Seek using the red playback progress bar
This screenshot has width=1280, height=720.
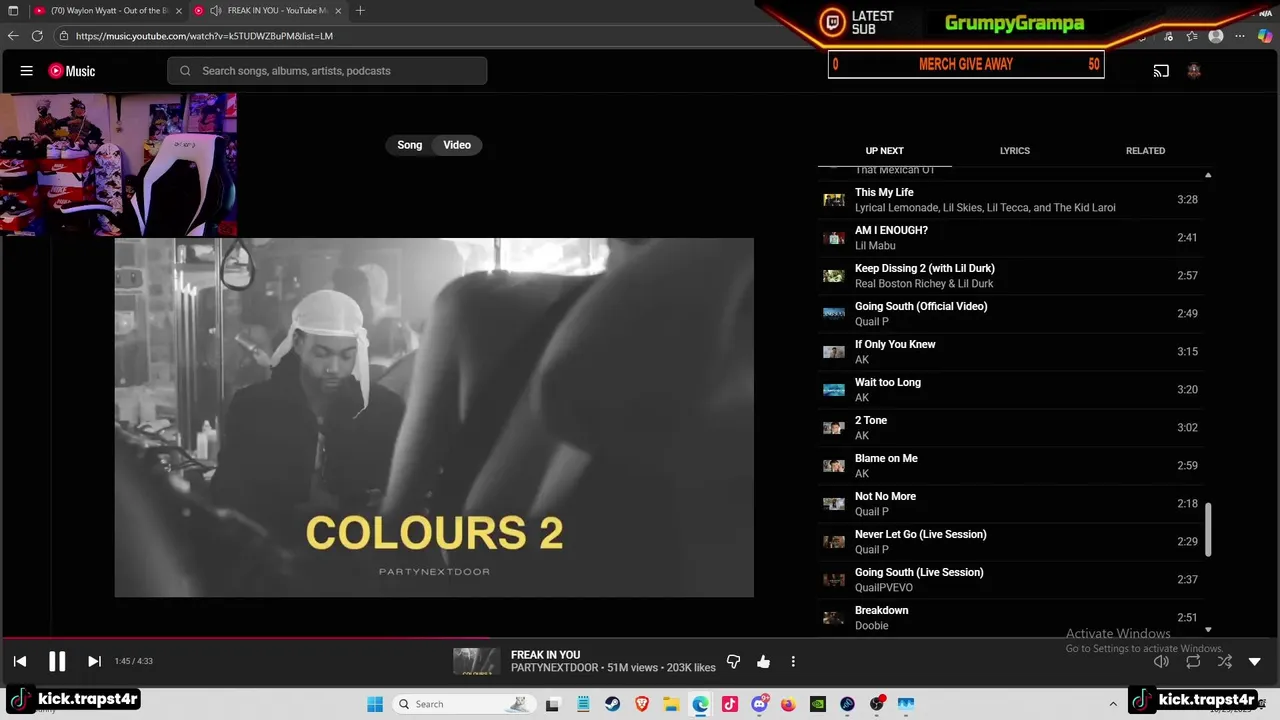click(x=245, y=637)
